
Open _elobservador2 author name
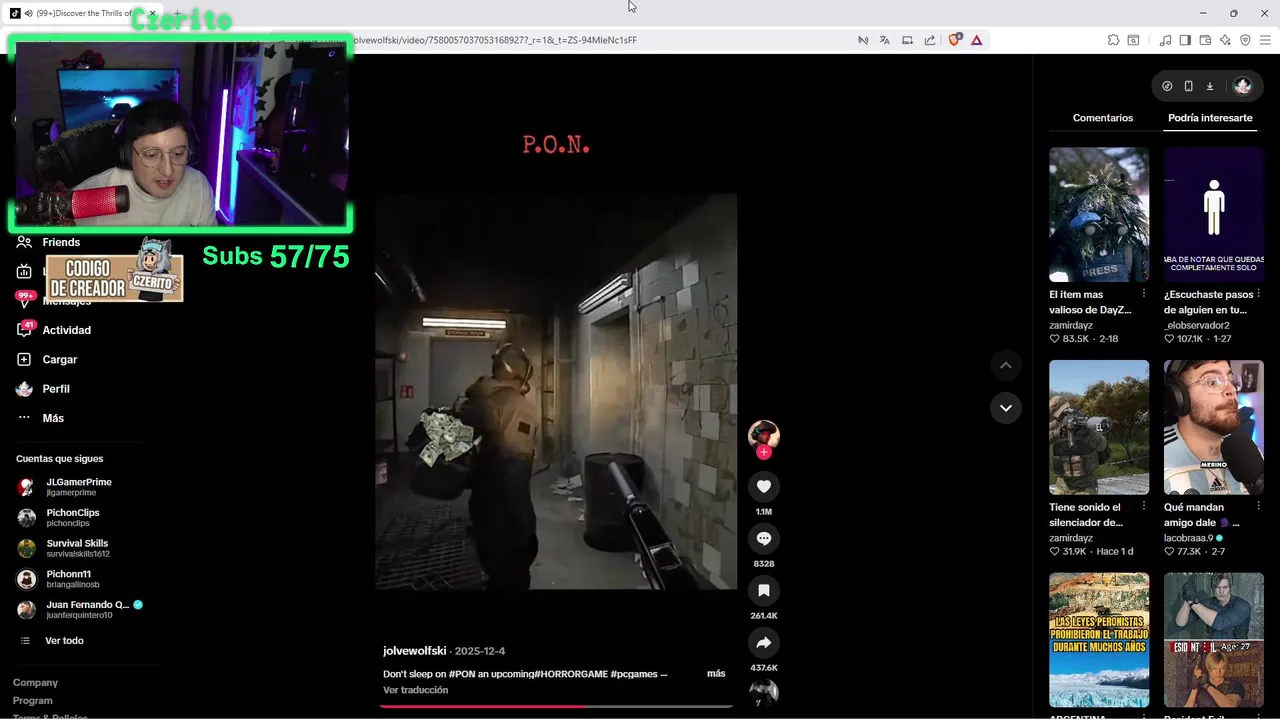coord(1197,325)
